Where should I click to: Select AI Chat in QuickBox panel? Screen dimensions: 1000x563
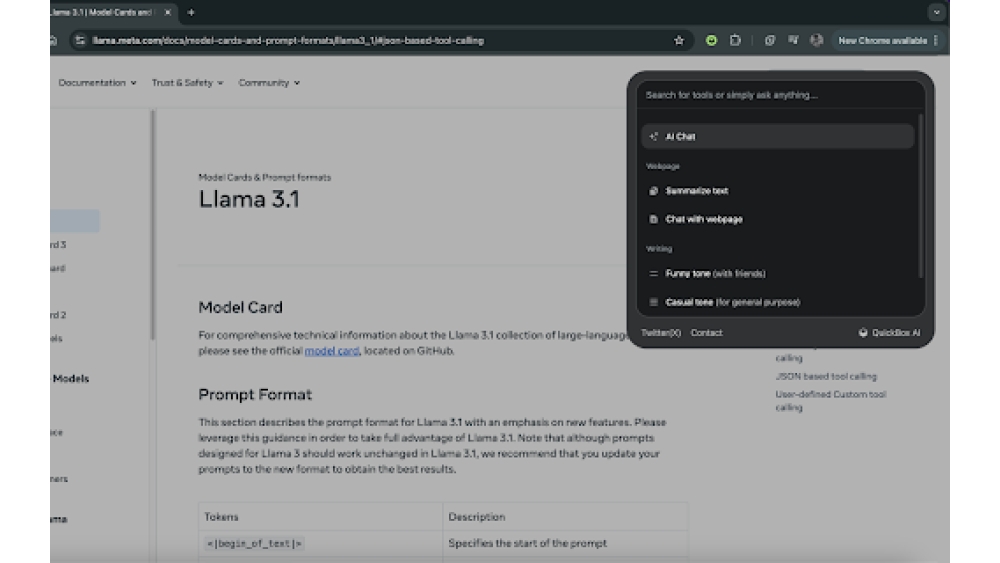pos(777,136)
